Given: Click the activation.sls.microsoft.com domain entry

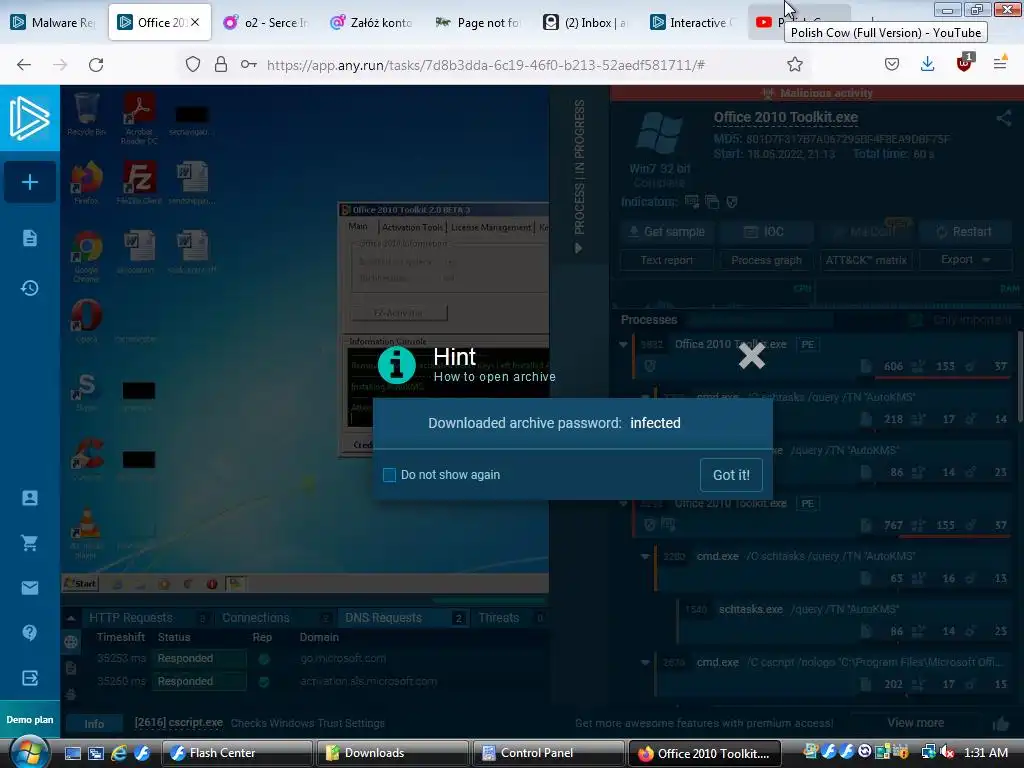Looking at the screenshot, I should [x=368, y=681].
